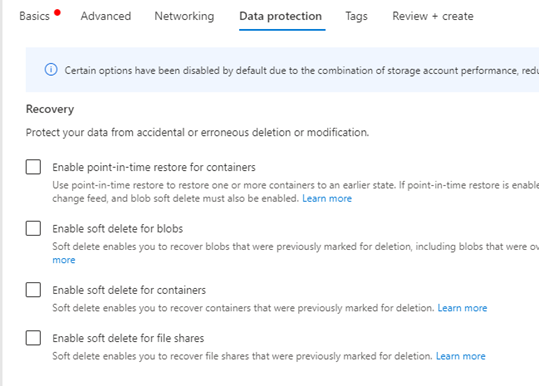Enable point-in-time restore for containers checkbox

point(33,167)
